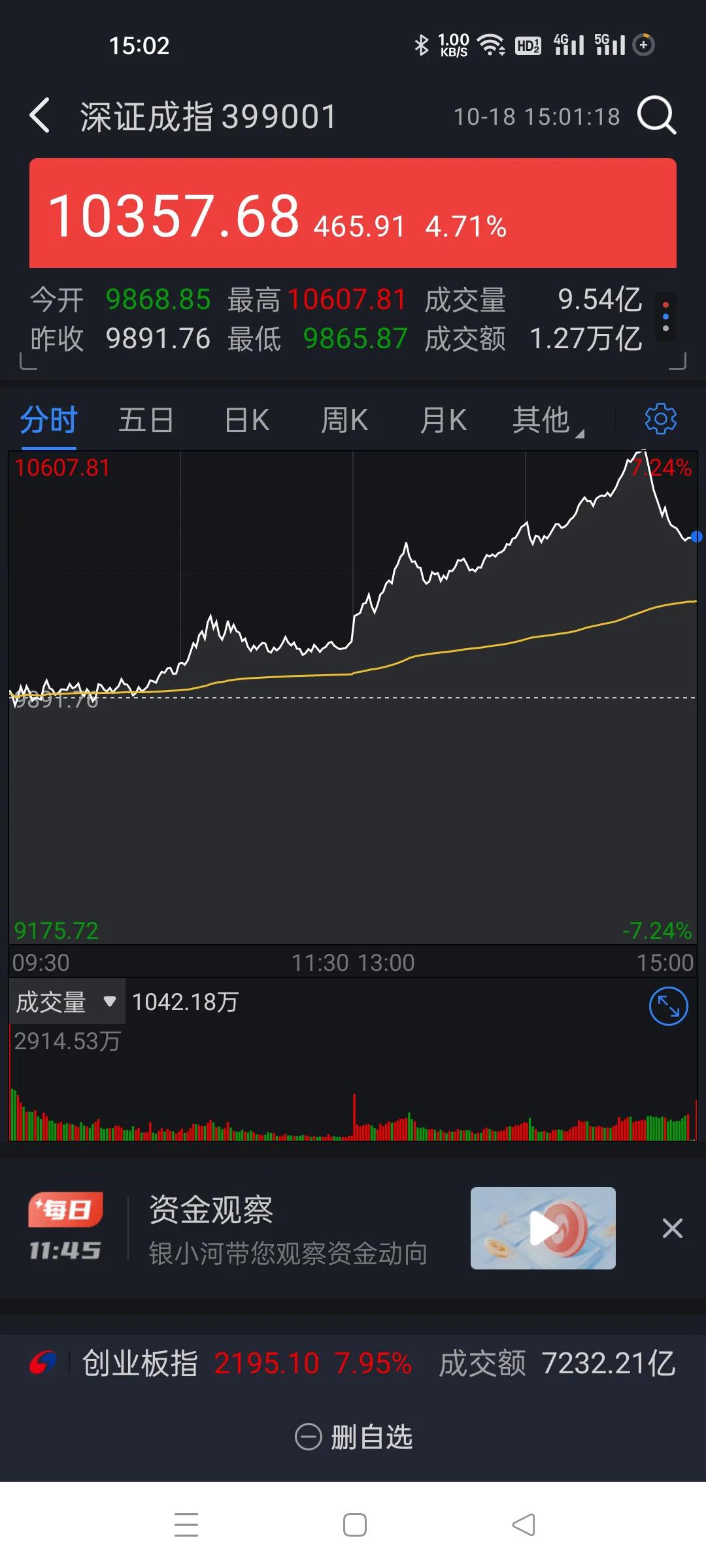Tap the Android back triangle button

[523, 1524]
